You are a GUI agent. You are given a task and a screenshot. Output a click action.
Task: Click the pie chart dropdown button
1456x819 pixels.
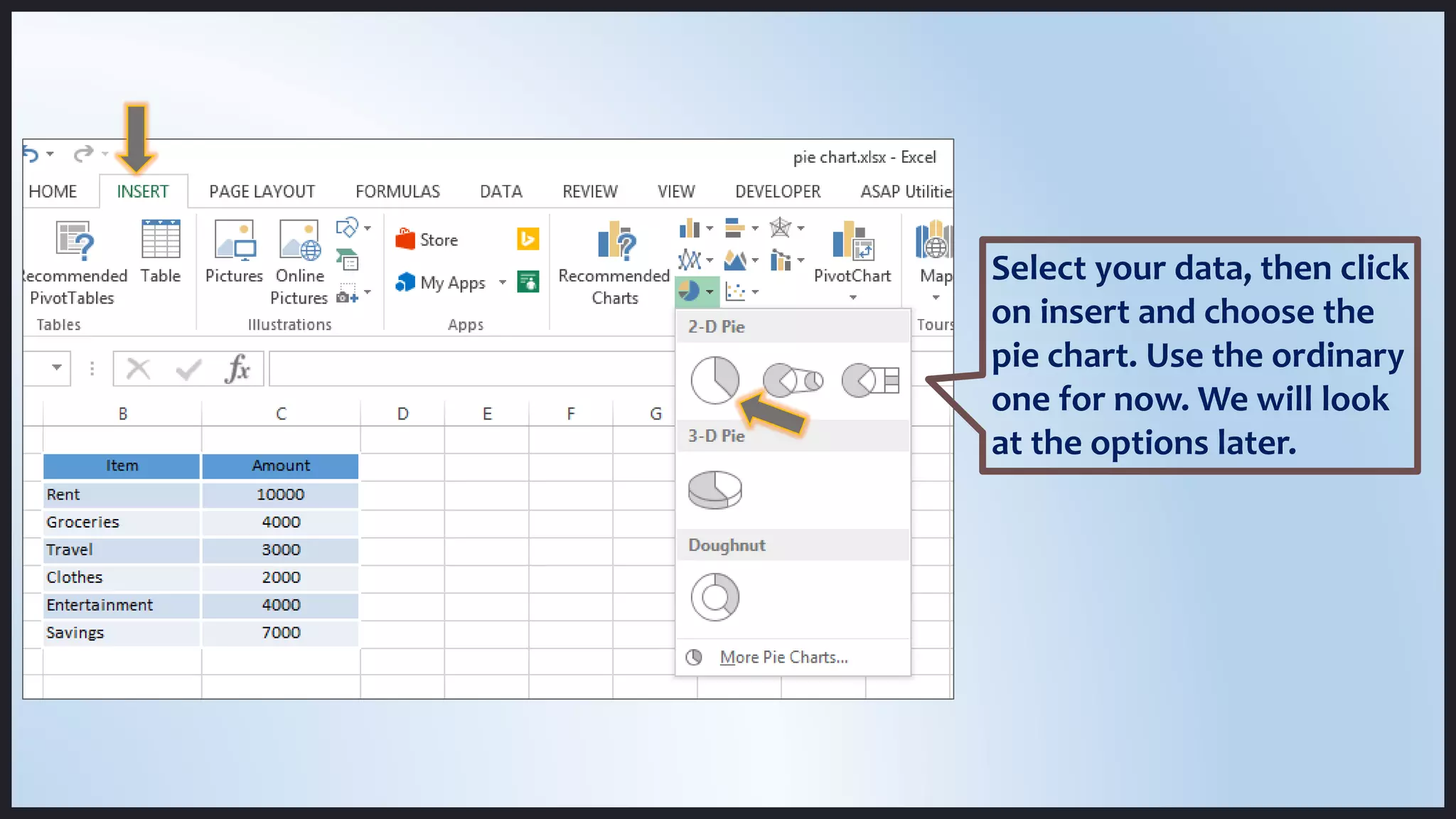click(x=697, y=291)
